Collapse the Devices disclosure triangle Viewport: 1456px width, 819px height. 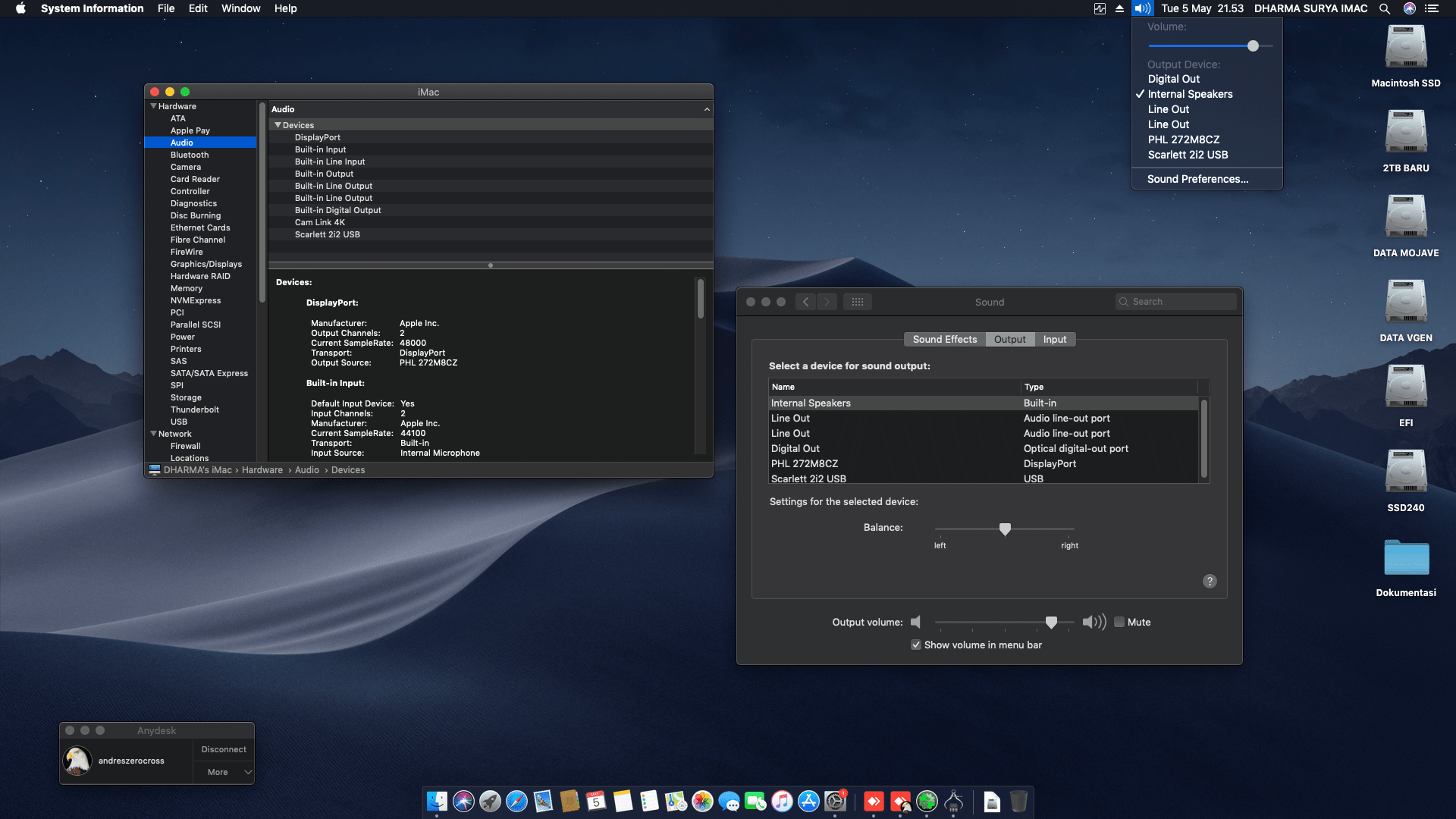coord(278,125)
